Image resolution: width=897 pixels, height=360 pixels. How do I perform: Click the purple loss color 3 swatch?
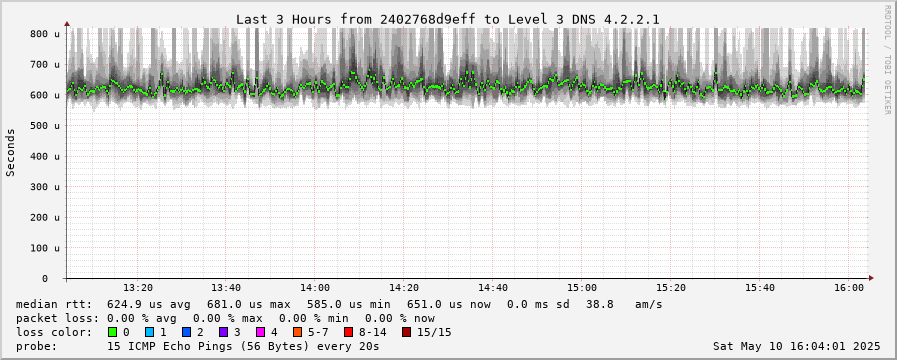223,332
